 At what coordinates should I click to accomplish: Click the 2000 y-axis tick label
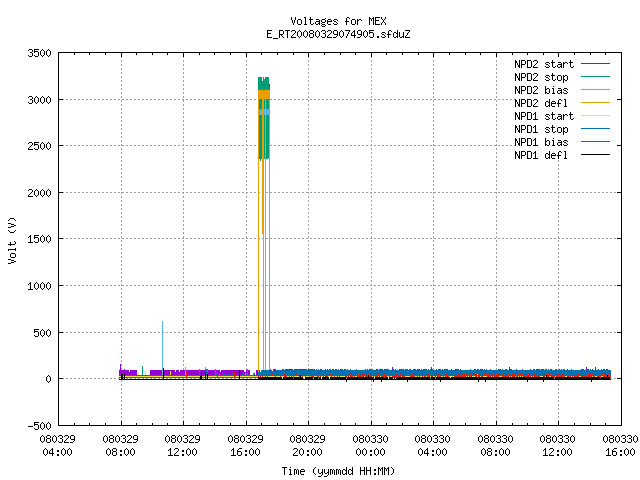pyautogui.click(x=39, y=193)
